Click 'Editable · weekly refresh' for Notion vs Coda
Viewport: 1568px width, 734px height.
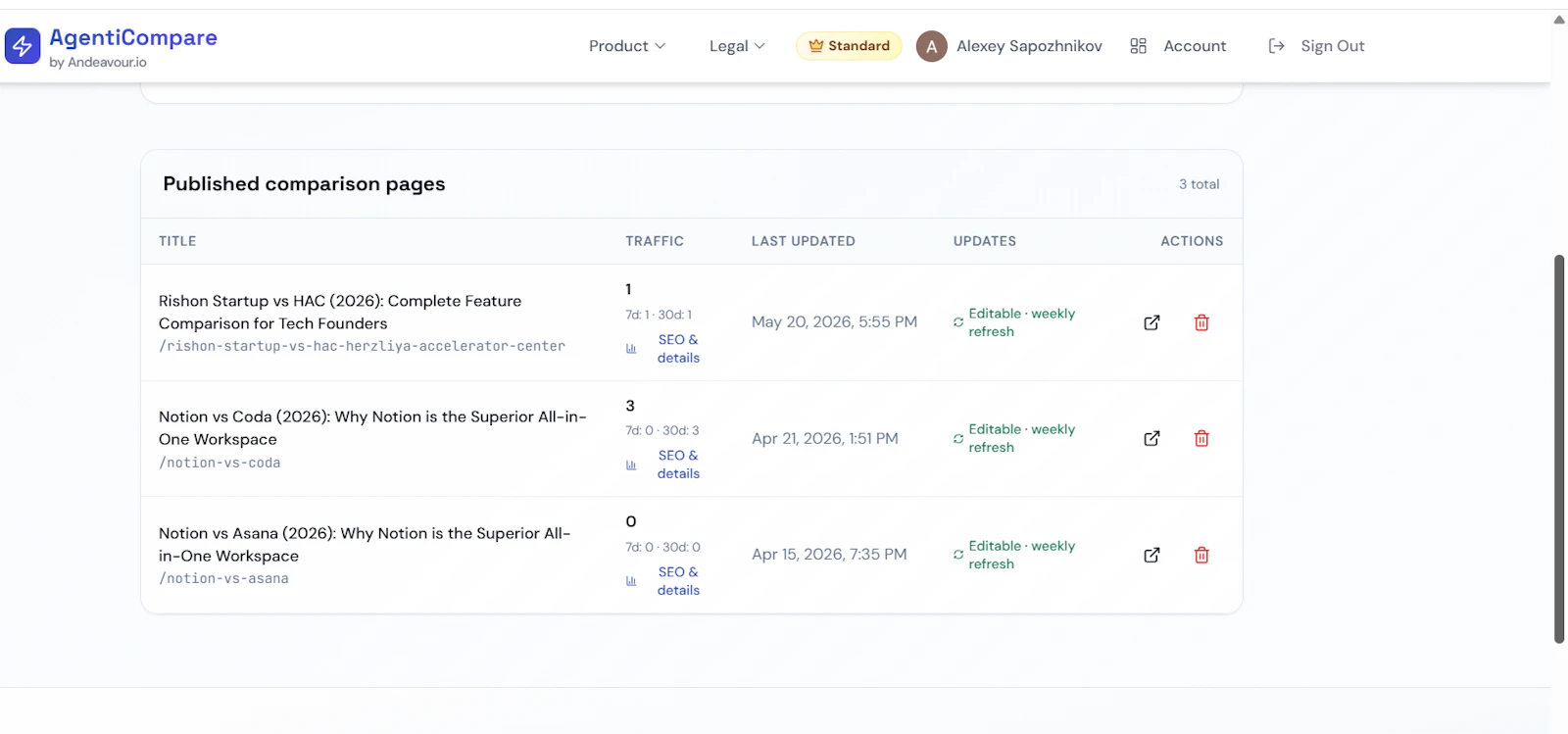pyautogui.click(x=1022, y=438)
